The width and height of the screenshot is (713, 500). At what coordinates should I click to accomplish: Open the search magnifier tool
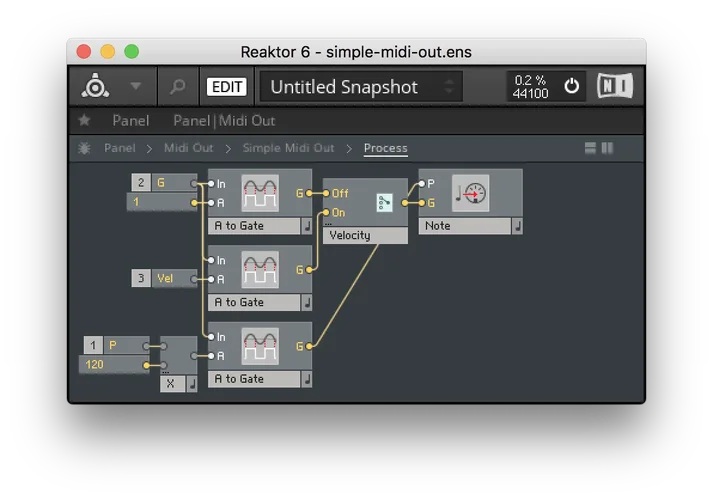177,86
